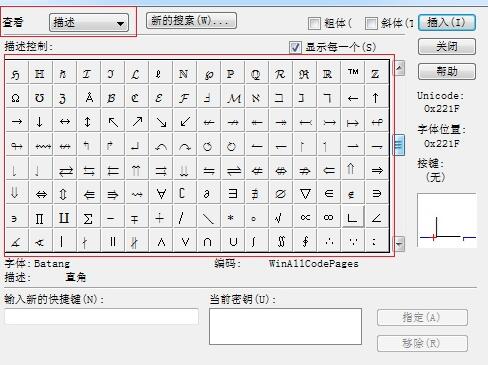Screen dimensions: 488x365
Task: Focus the 输入新的快捷键(N) shortcut field
Action: pos(102,316)
